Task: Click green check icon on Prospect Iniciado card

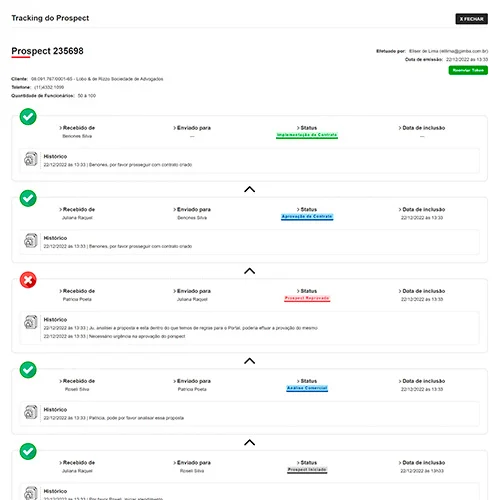Action: click(x=28, y=451)
